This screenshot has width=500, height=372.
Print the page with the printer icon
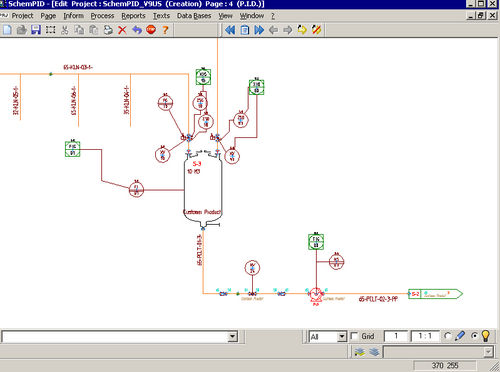(x=108, y=30)
